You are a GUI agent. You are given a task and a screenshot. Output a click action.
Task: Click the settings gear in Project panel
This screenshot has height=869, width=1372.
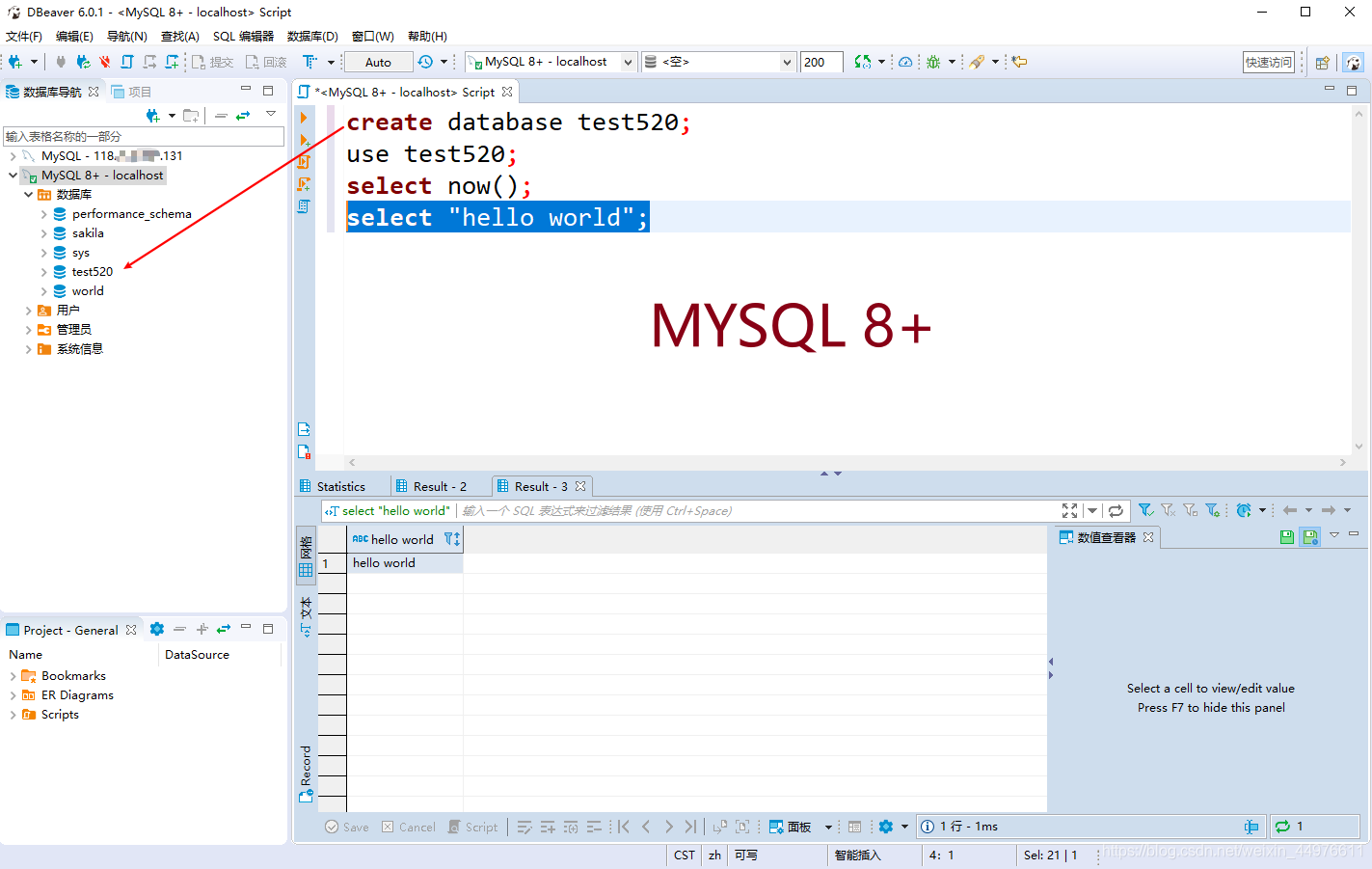(x=157, y=629)
